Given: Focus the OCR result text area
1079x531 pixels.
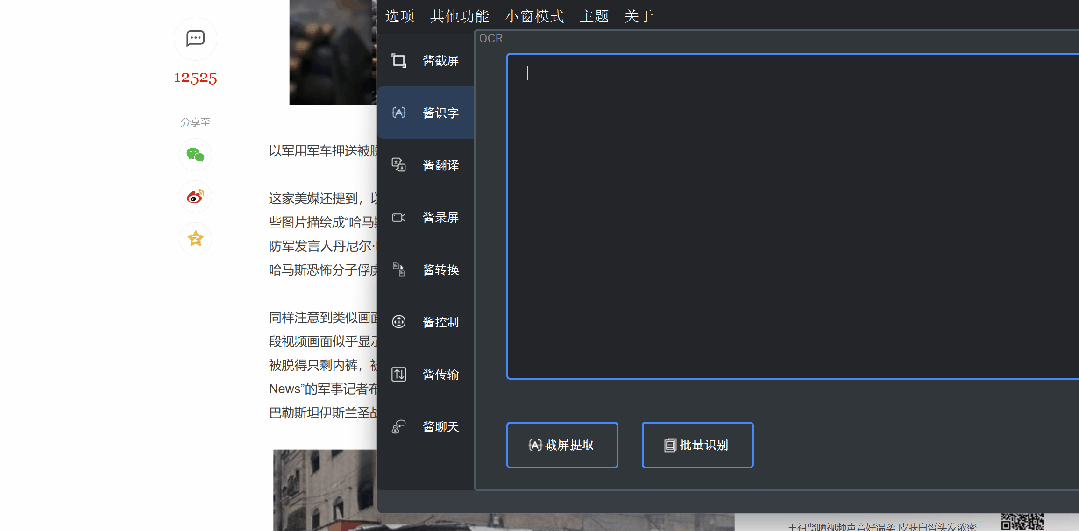Looking at the screenshot, I should pyautogui.click(x=793, y=216).
